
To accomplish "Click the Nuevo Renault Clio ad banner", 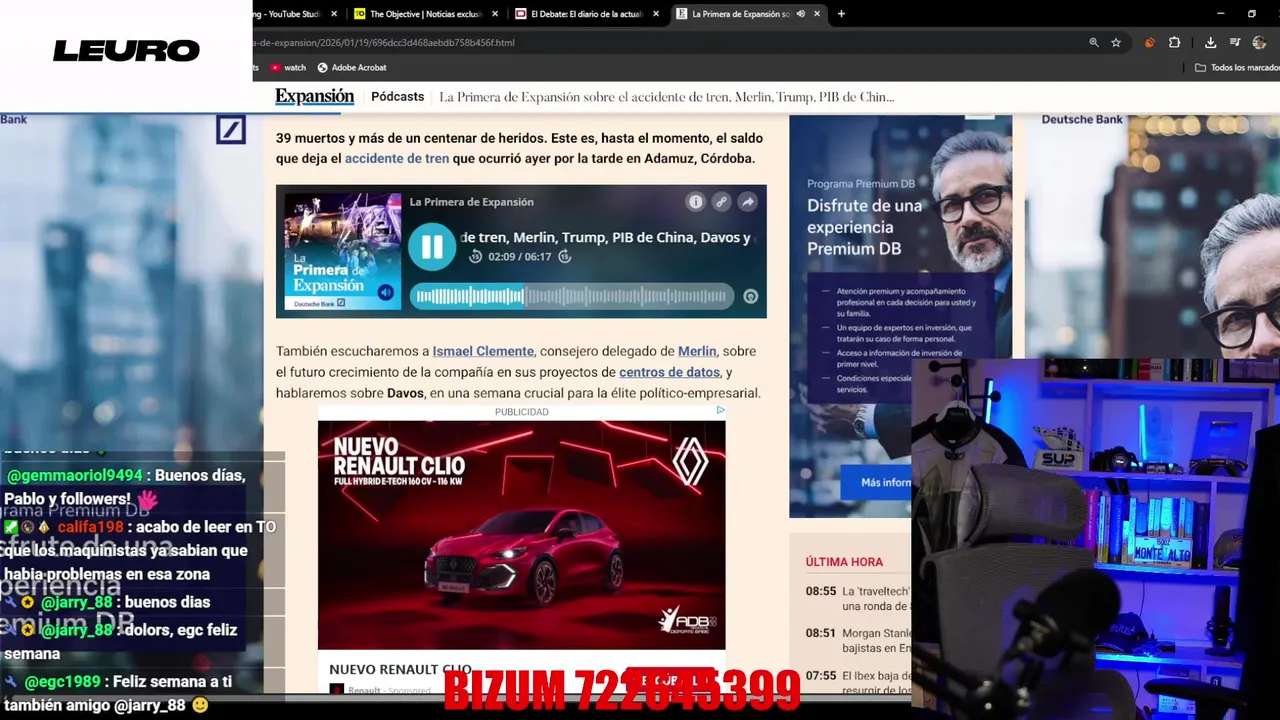I will [521, 535].
